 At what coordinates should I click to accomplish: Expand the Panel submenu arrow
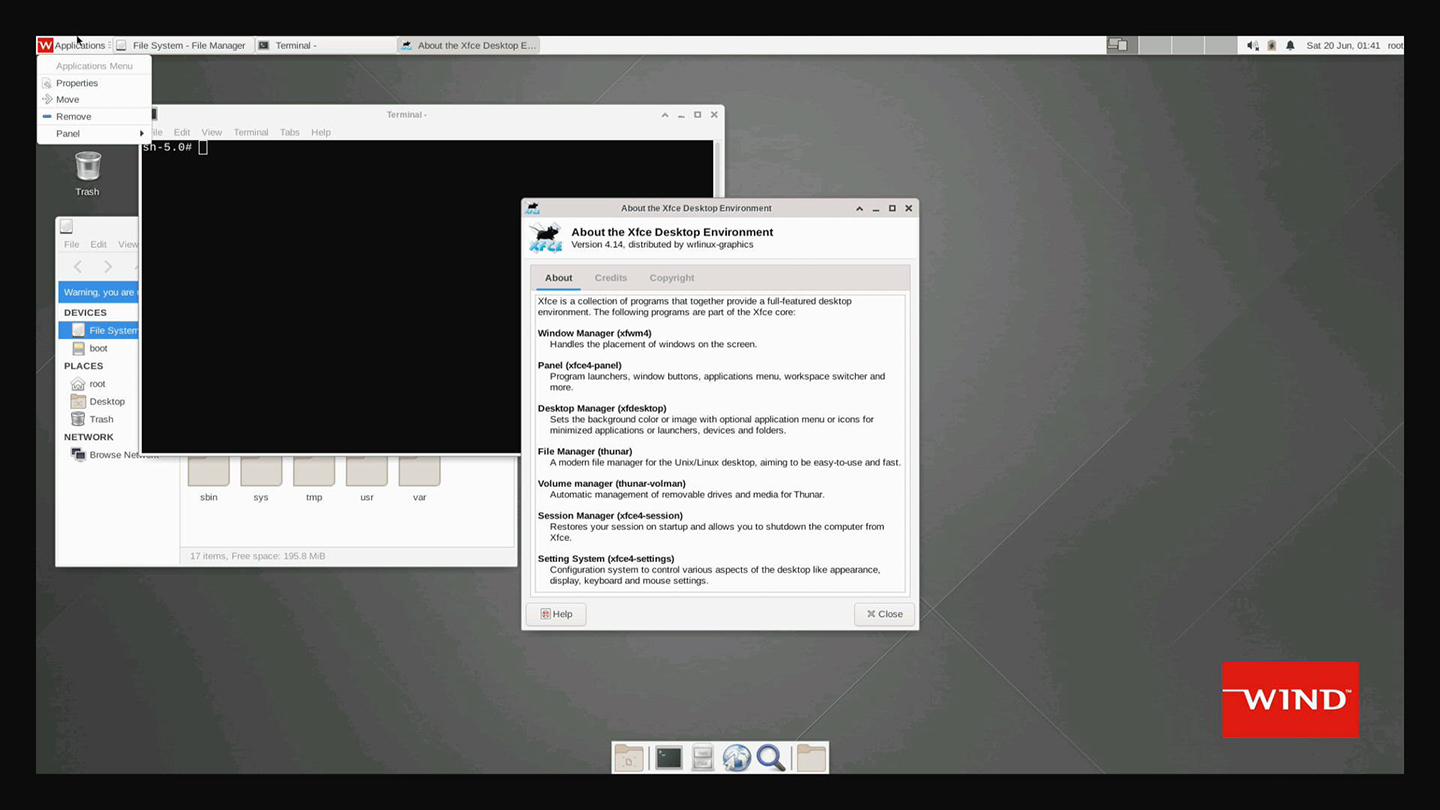click(x=142, y=133)
